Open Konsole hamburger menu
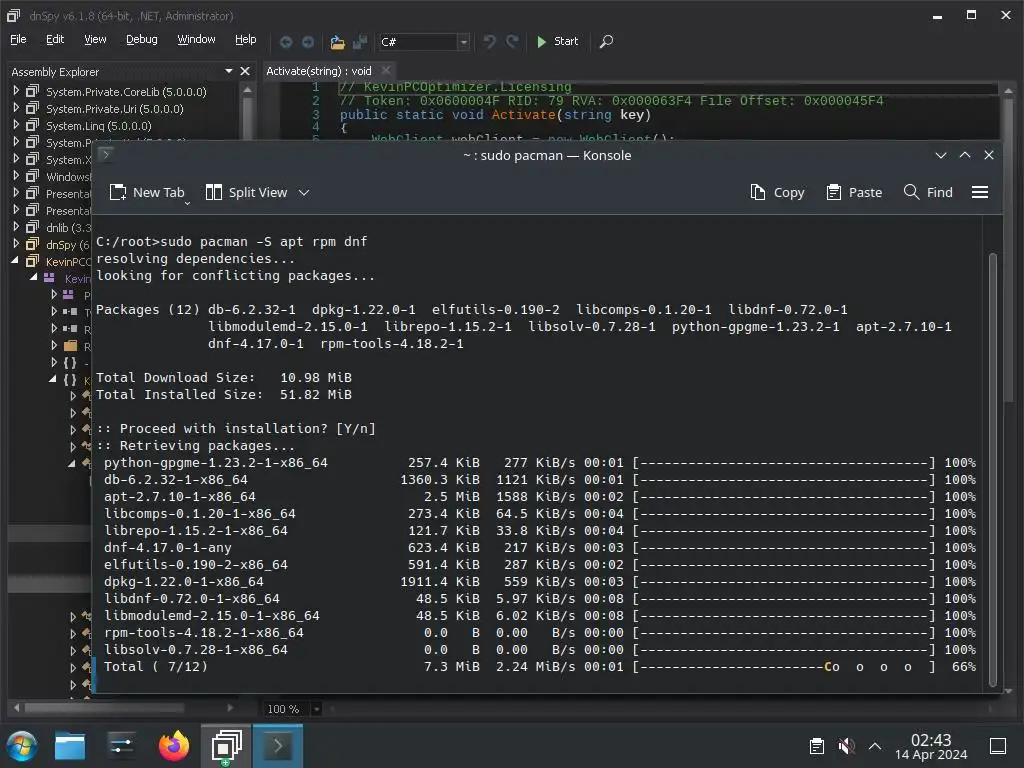This screenshot has height=768, width=1024. click(980, 193)
